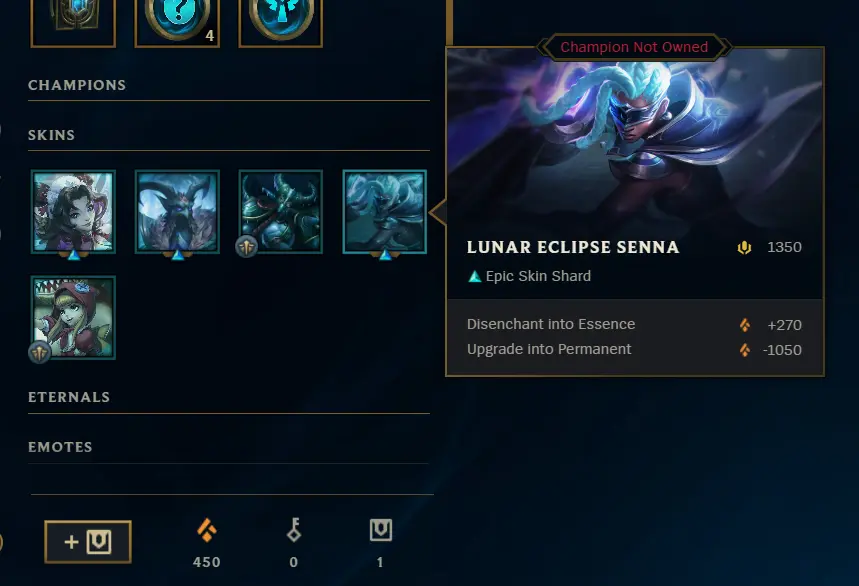Open the mystery orb with count 4
This screenshot has width=859, height=586.
click(x=177, y=23)
